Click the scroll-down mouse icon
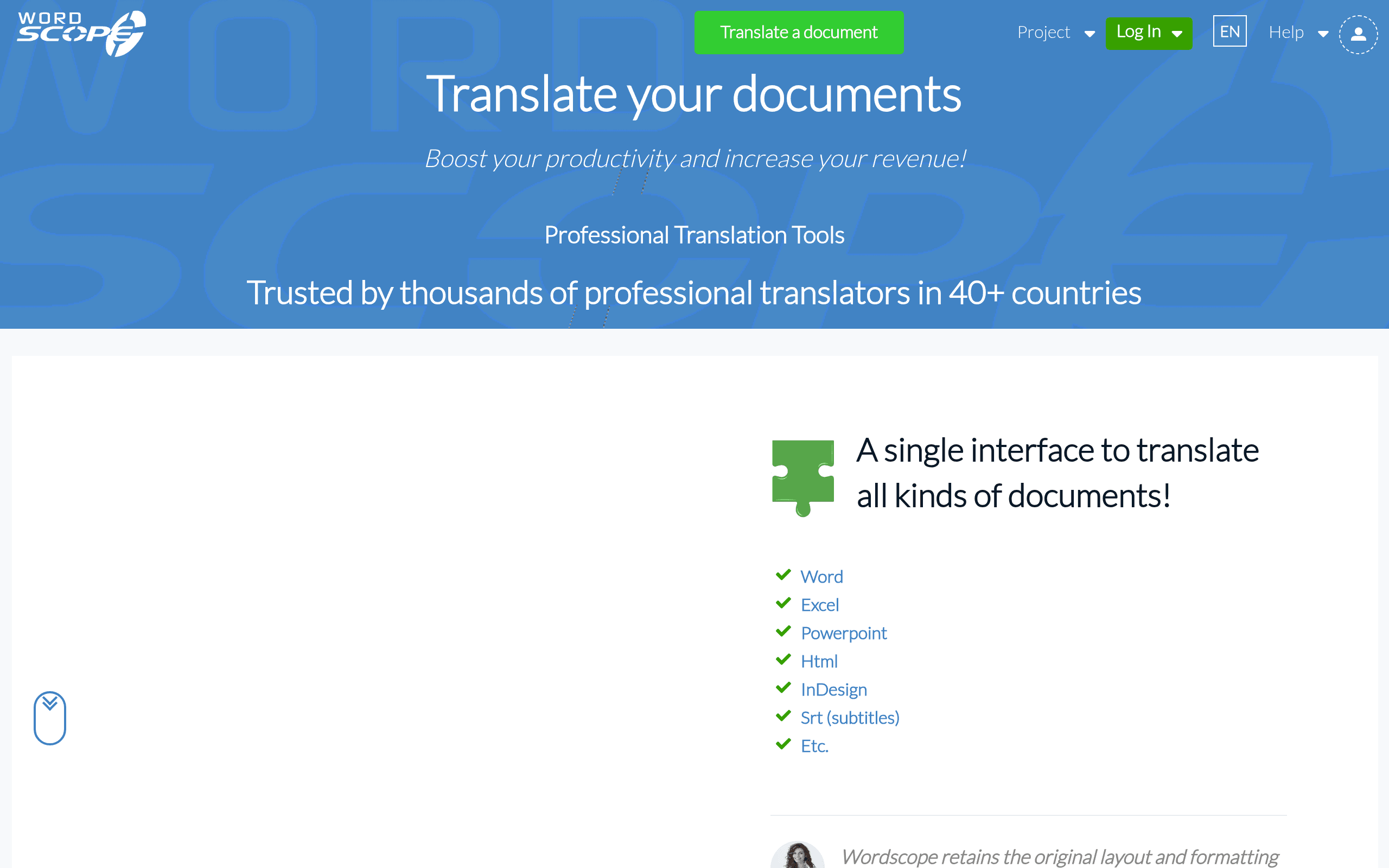Image resolution: width=1389 pixels, height=868 pixels. click(x=50, y=718)
